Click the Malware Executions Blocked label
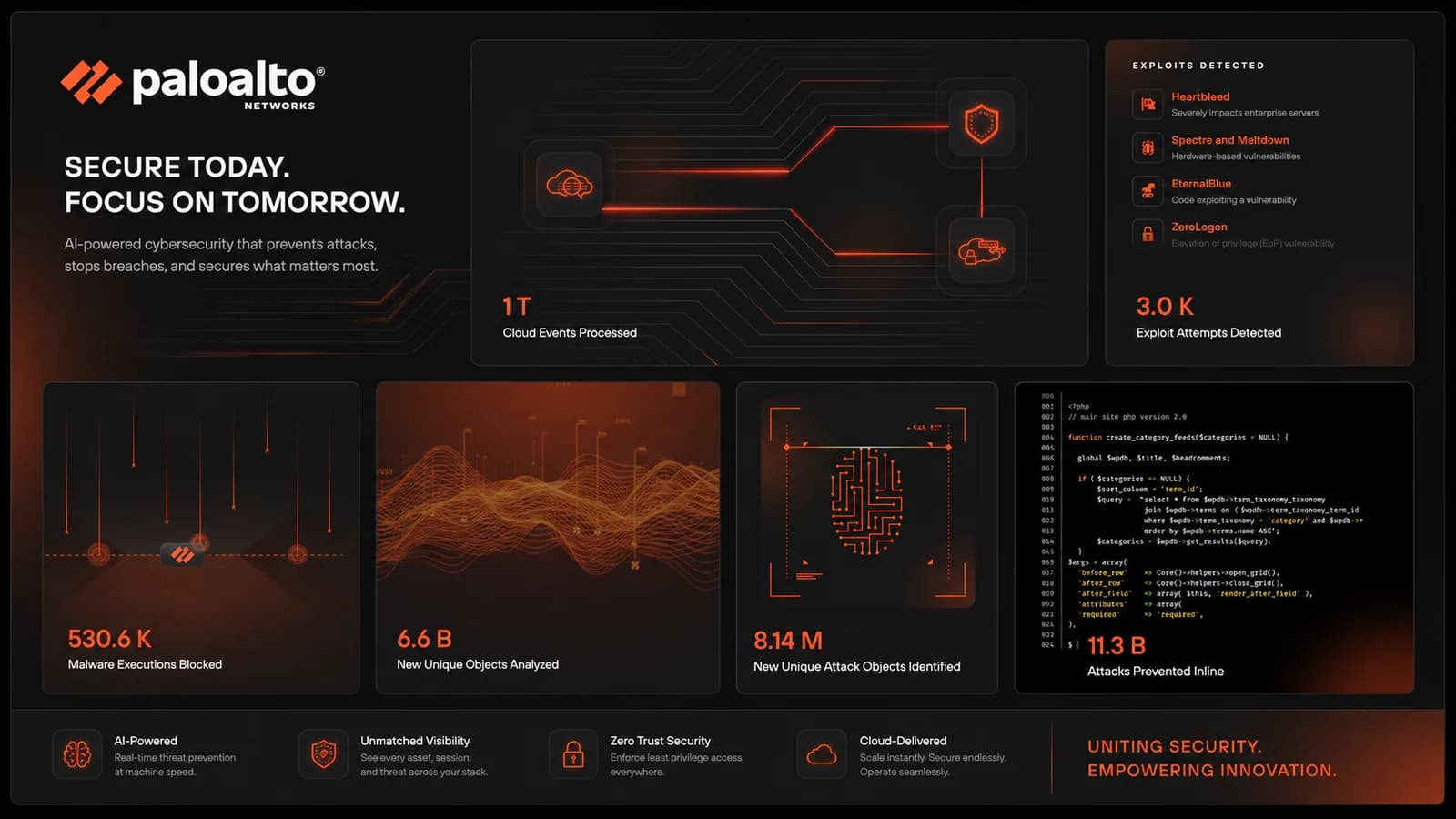 pos(145,664)
